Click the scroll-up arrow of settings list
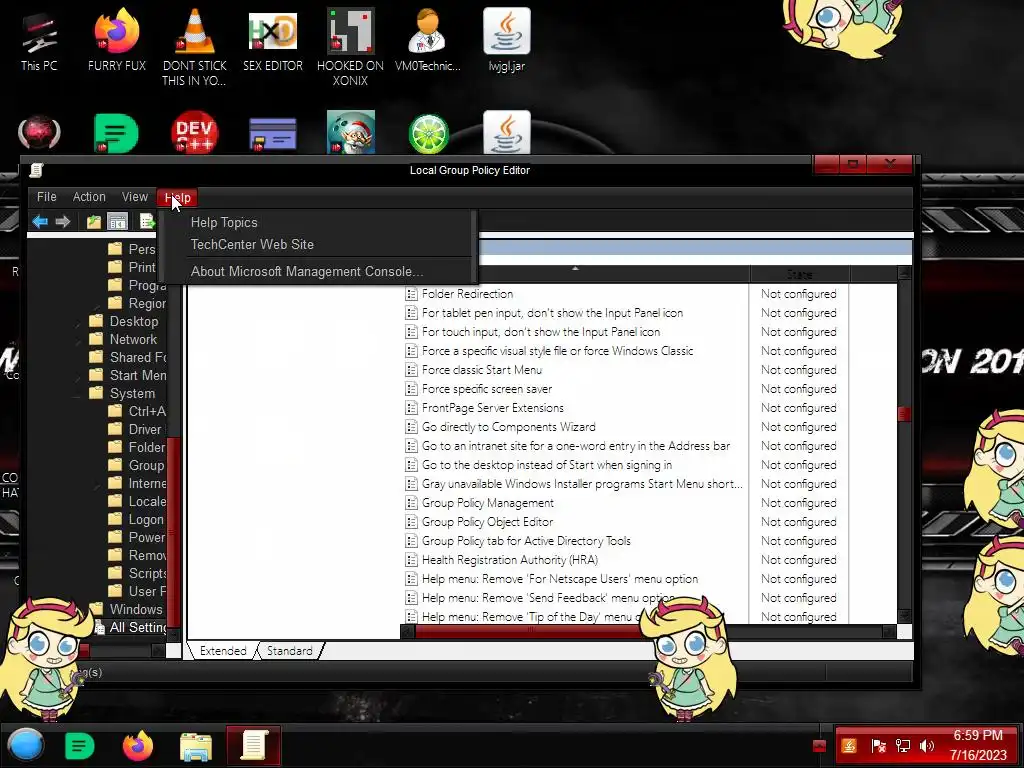Screen dimensions: 1024x768 [x=904, y=273]
